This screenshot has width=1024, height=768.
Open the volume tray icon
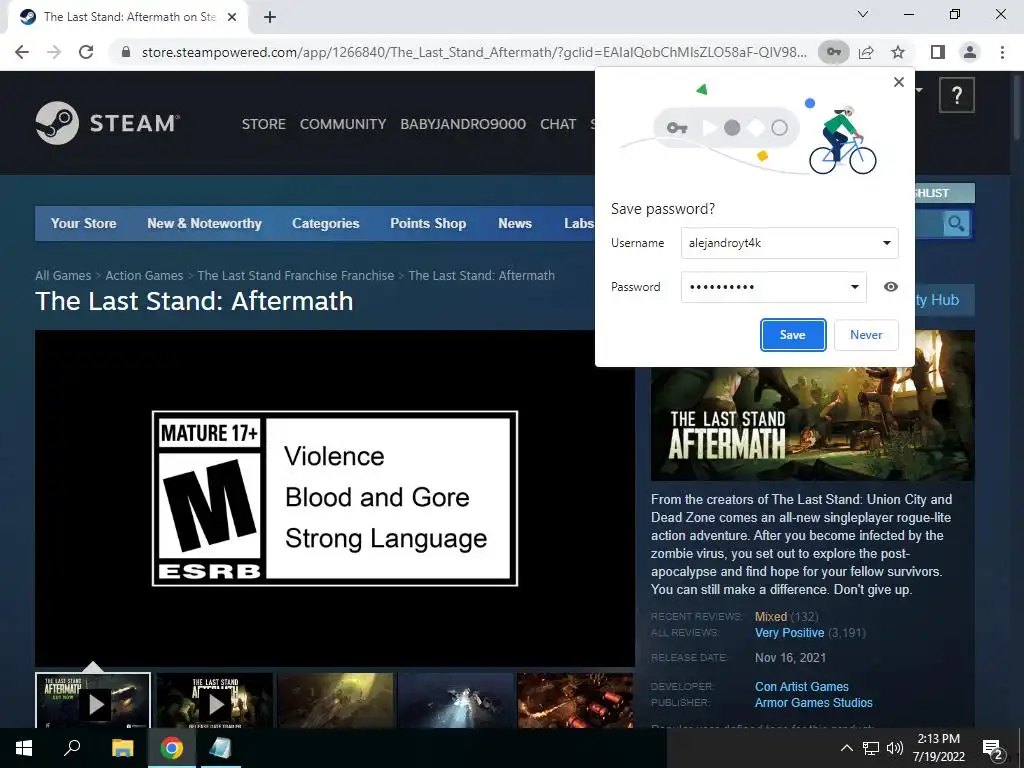(x=895, y=748)
